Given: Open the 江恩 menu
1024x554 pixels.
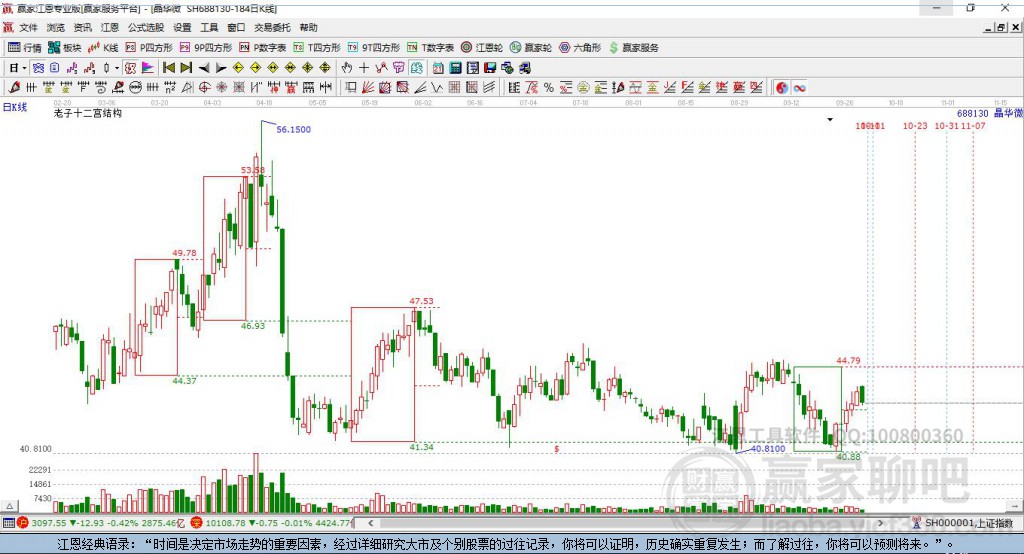Looking at the screenshot, I should coord(110,27).
